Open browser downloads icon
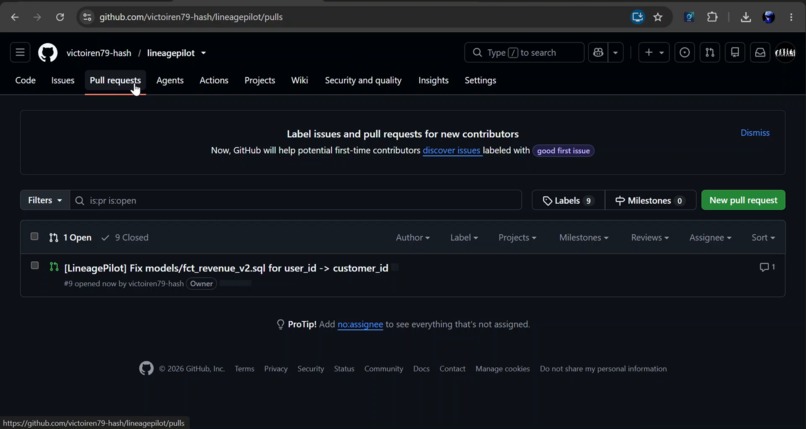Viewport: 806px width, 429px height. pyautogui.click(x=745, y=17)
